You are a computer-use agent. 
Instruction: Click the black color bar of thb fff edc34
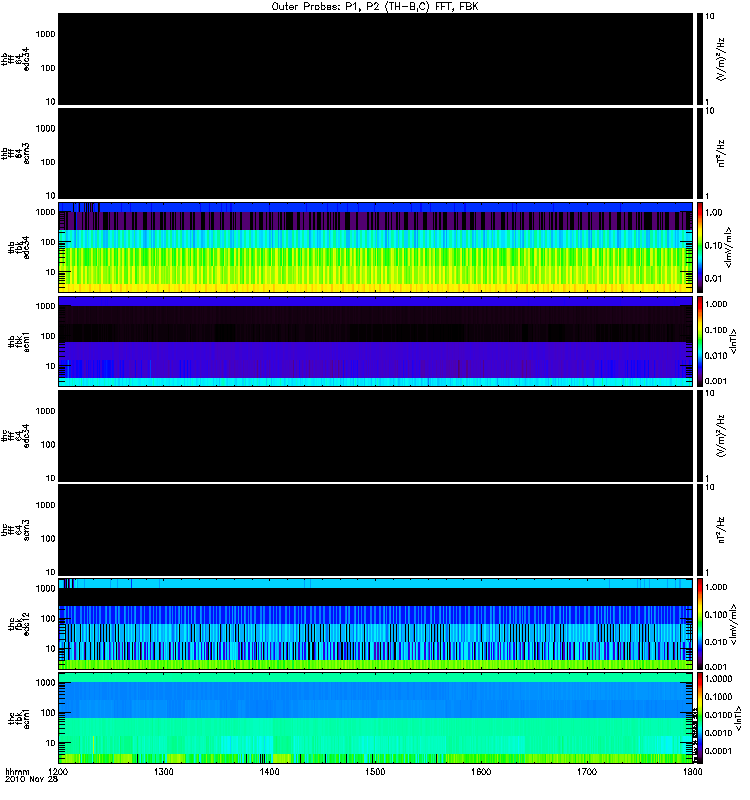(699, 59)
